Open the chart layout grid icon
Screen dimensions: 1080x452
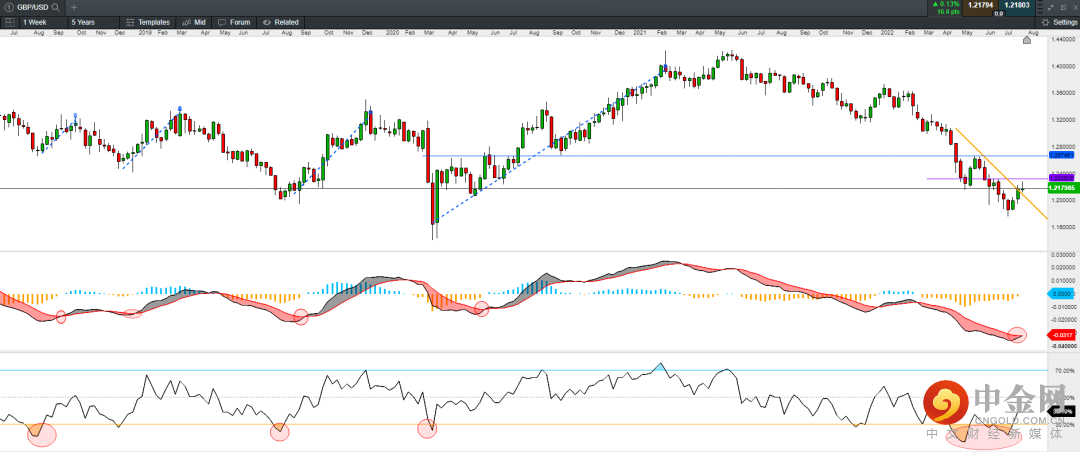point(9,21)
